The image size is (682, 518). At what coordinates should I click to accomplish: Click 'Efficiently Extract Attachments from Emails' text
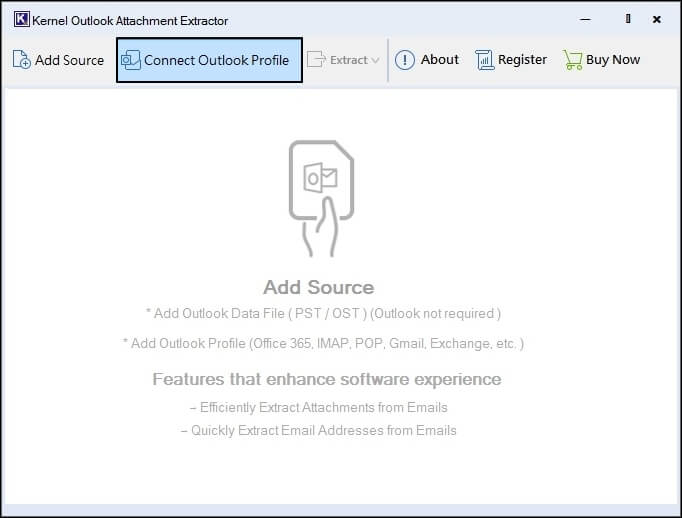point(319,408)
